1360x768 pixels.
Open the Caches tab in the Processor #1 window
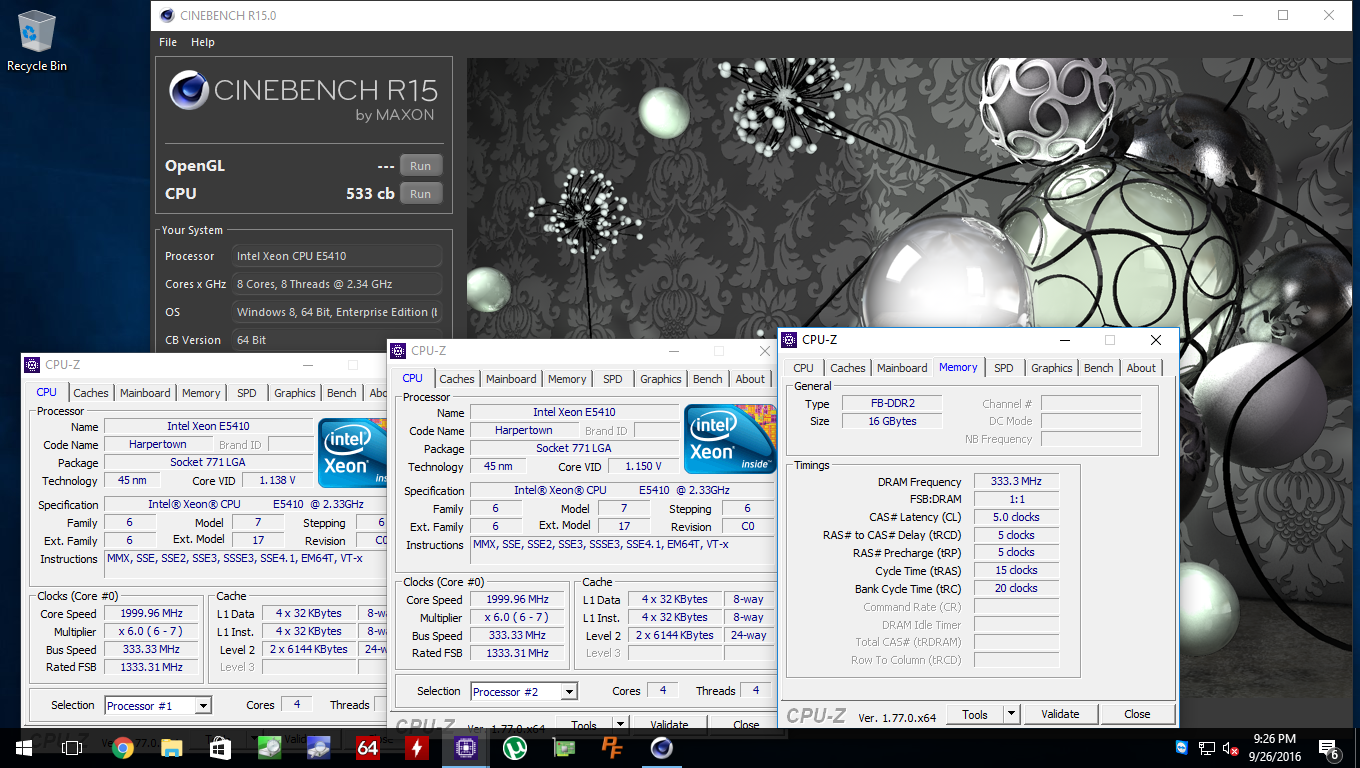(x=91, y=393)
